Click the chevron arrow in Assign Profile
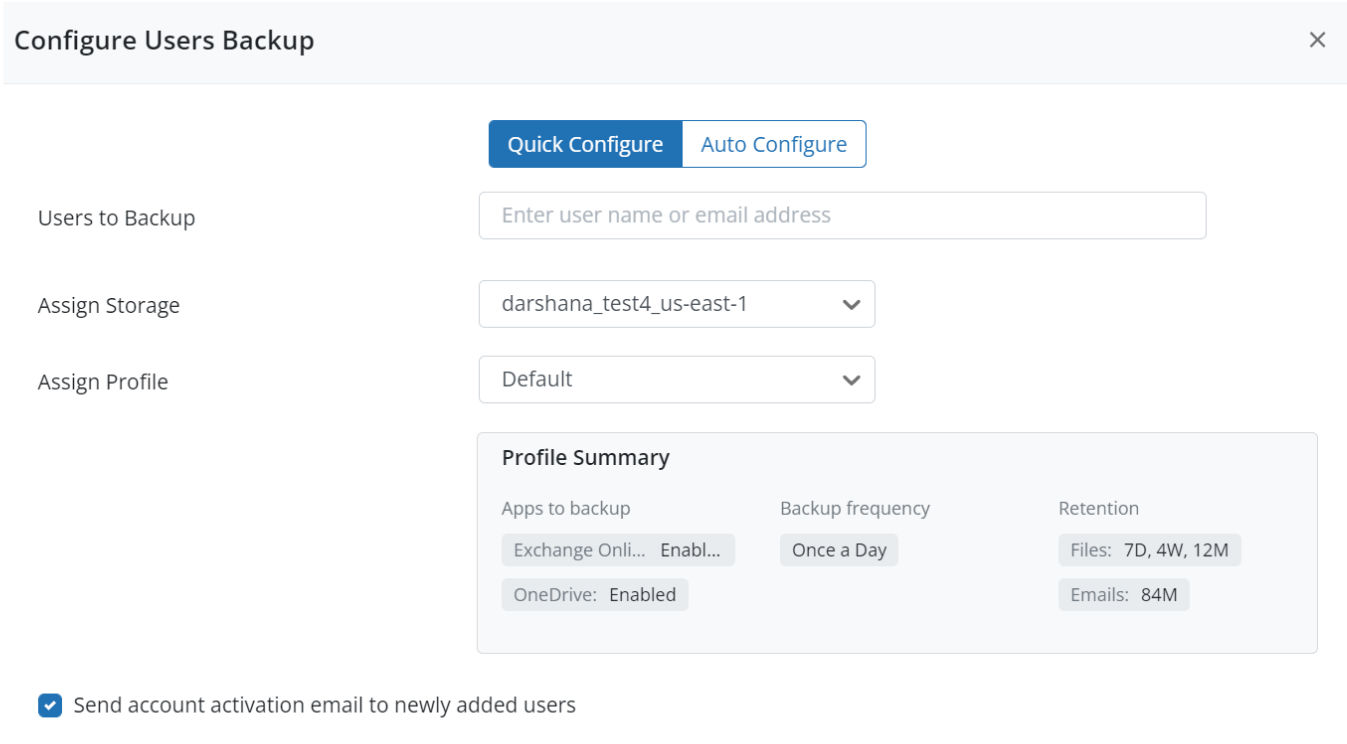The image size is (1347, 744). 851,381
